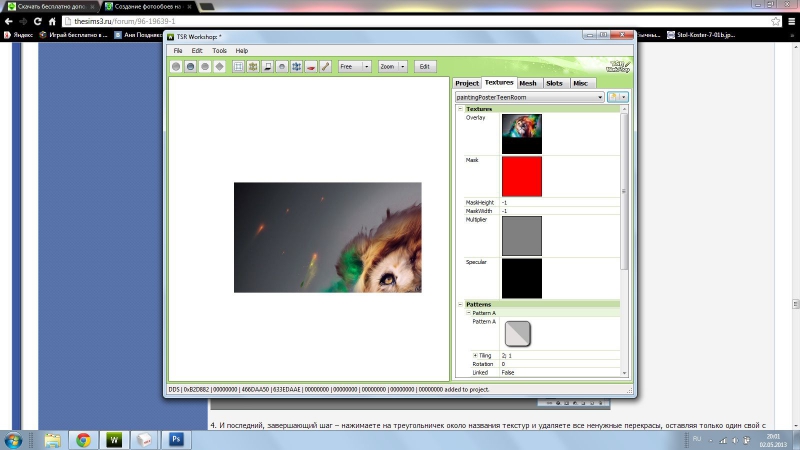Click the third gray sphere toolbar icon
The width and height of the screenshot is (800, 450).
[x=205, y=66]
